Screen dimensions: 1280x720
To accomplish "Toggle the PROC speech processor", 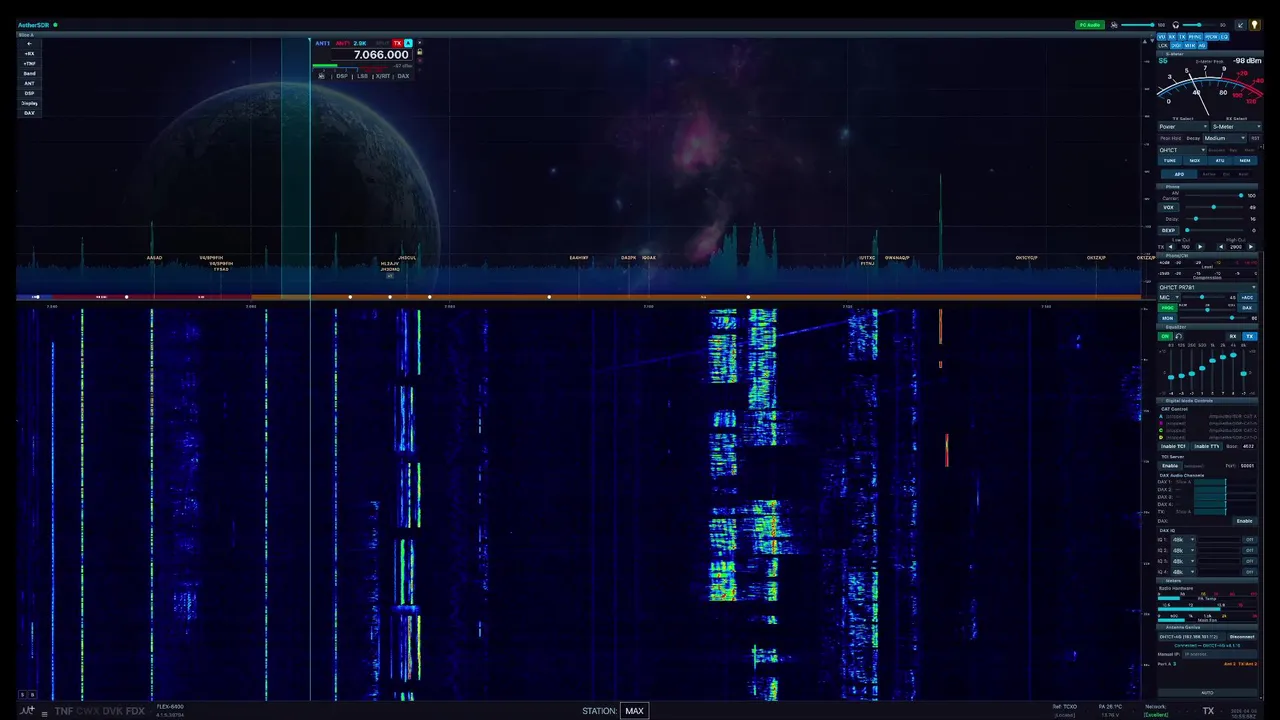I will tap(1170, 308).
